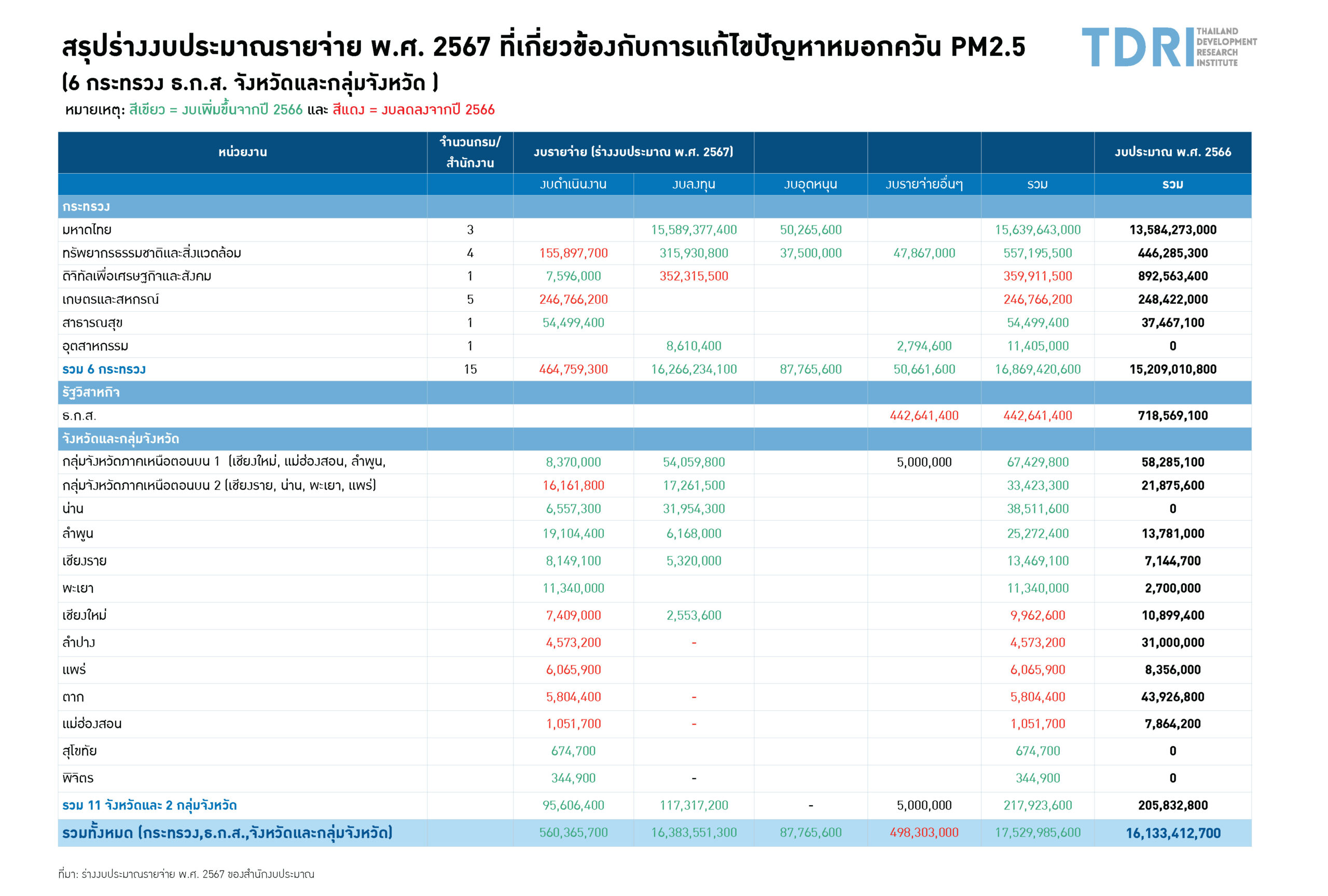Select ทรัพยากรธรรมชาติและสิ่งแวดล้อม row label
This screenshot has height=896, width=1328.
pos(151,253)
